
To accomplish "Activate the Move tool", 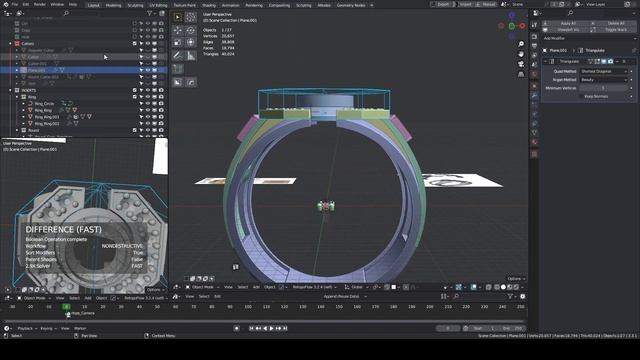I will coord(178,30).
